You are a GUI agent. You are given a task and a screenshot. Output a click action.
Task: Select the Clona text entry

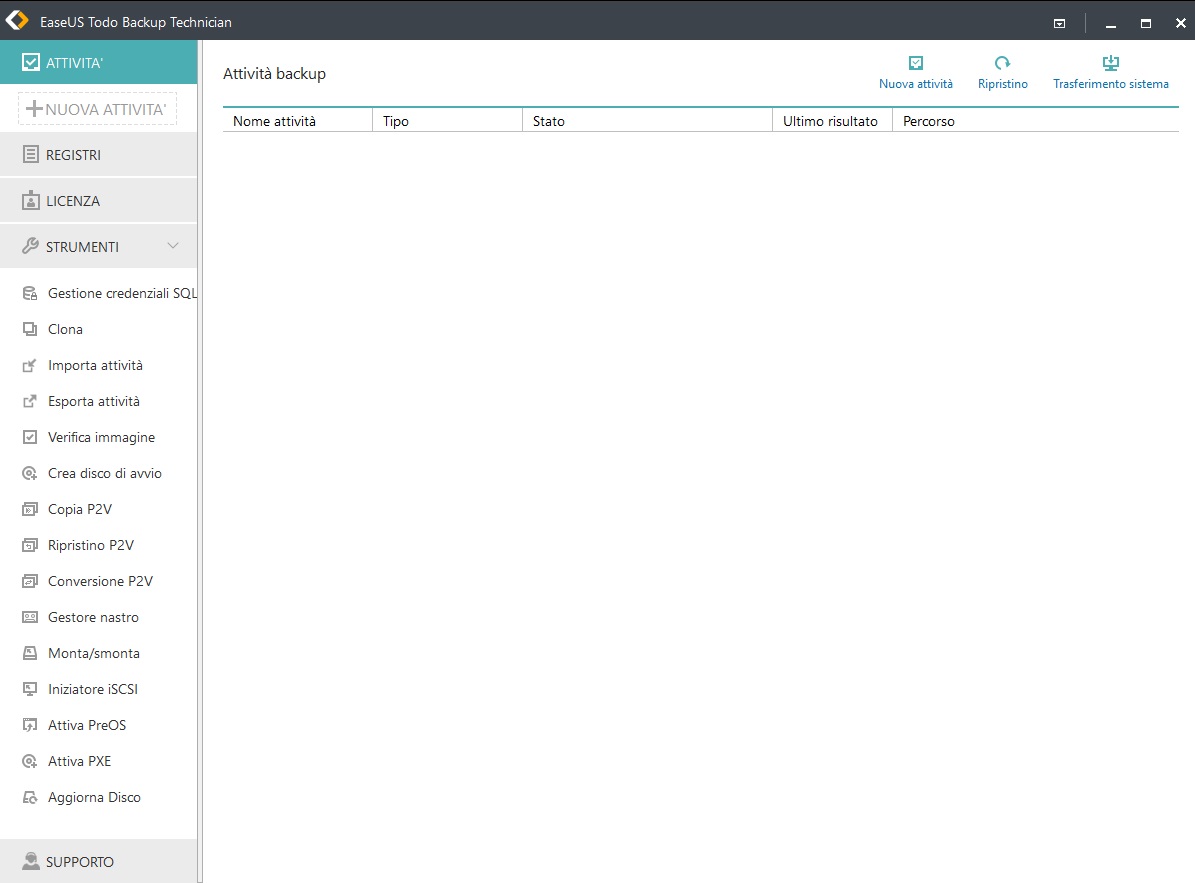pos(66,329)
